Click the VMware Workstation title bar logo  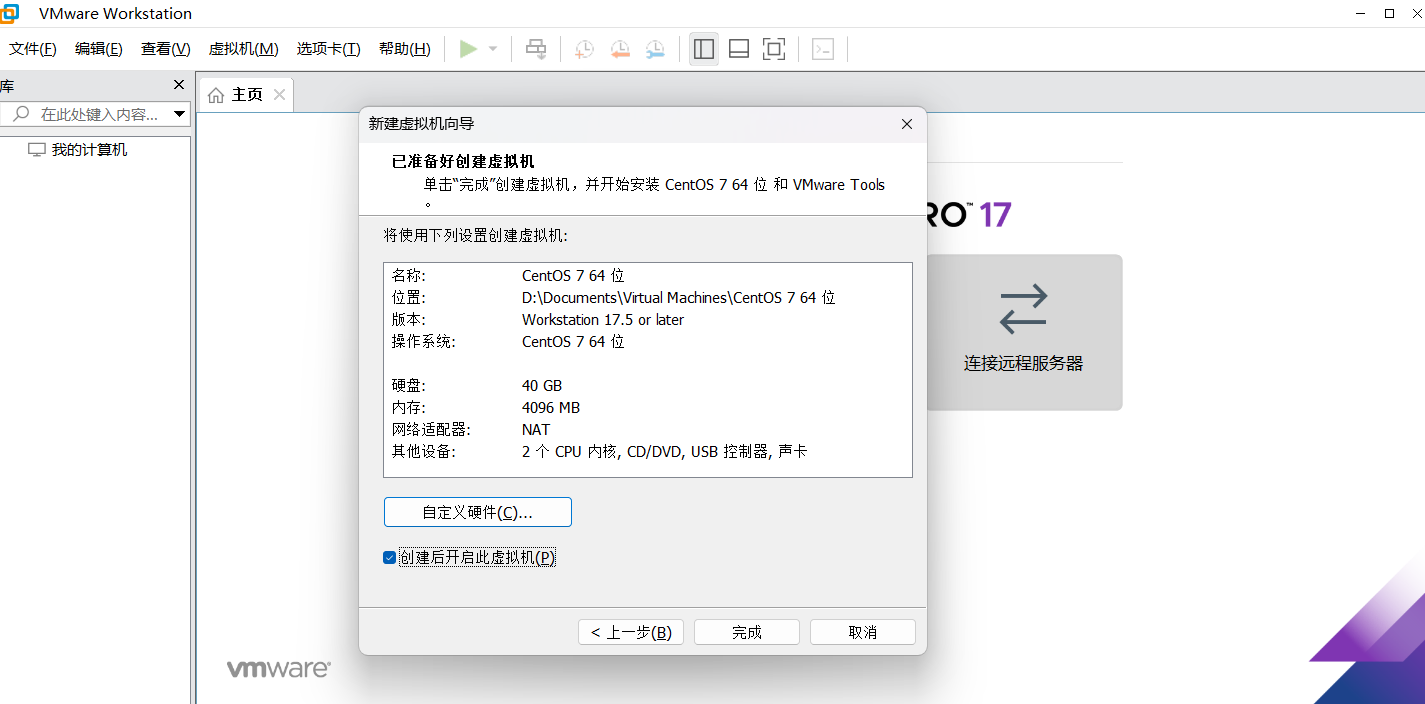point(9,13)
